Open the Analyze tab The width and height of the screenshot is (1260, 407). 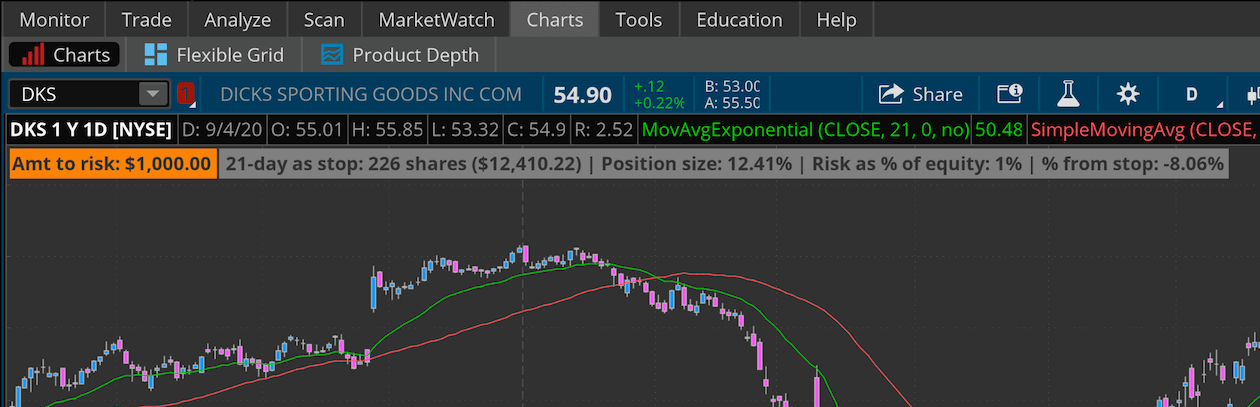coord(237,19)
